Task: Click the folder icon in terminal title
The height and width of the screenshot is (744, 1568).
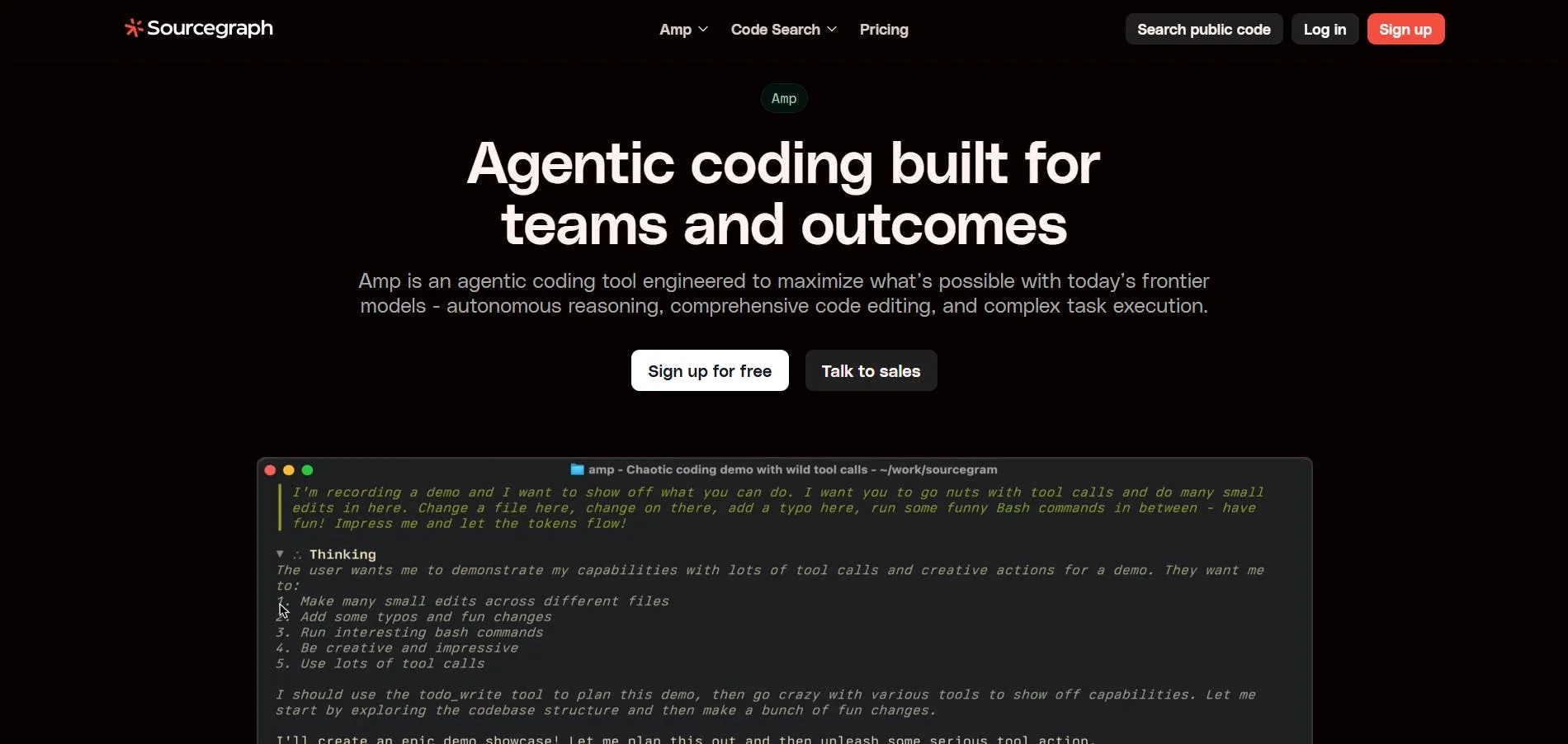Action: click(578, 469)
